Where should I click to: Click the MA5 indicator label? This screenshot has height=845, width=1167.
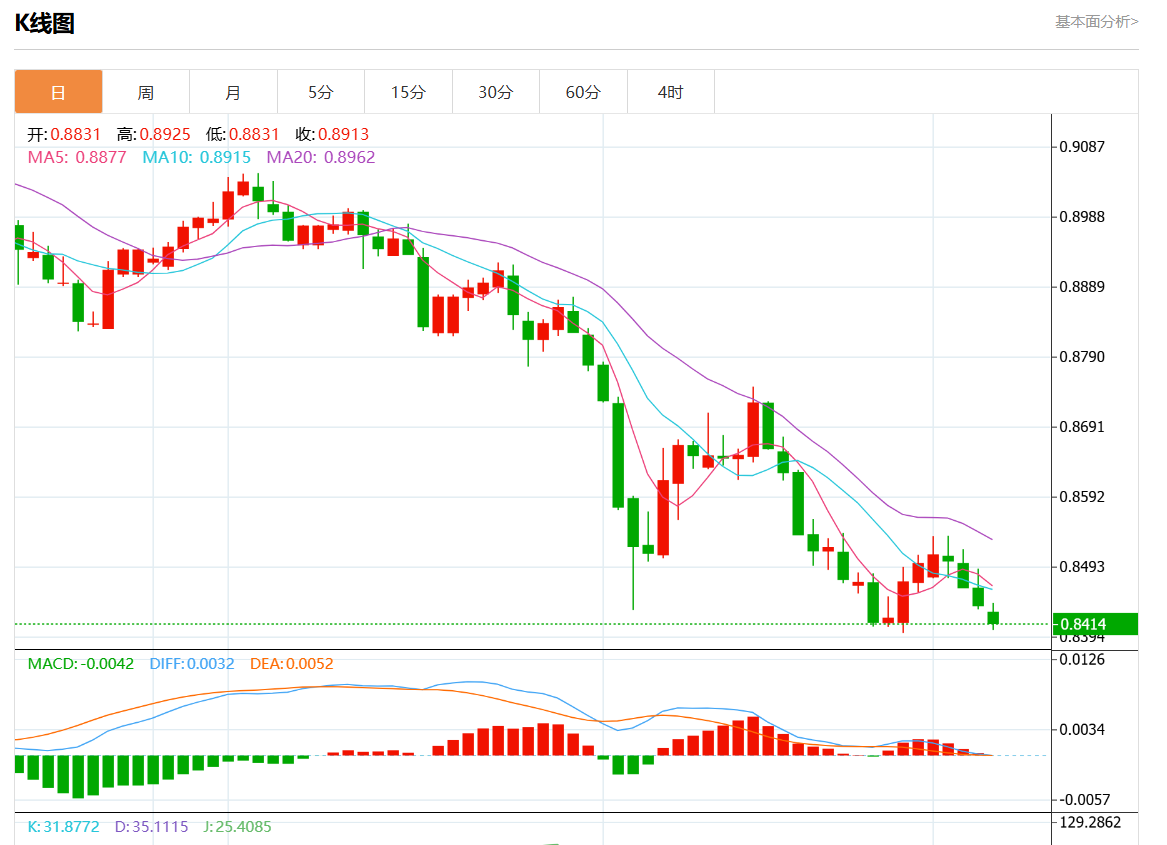point(77,157)
